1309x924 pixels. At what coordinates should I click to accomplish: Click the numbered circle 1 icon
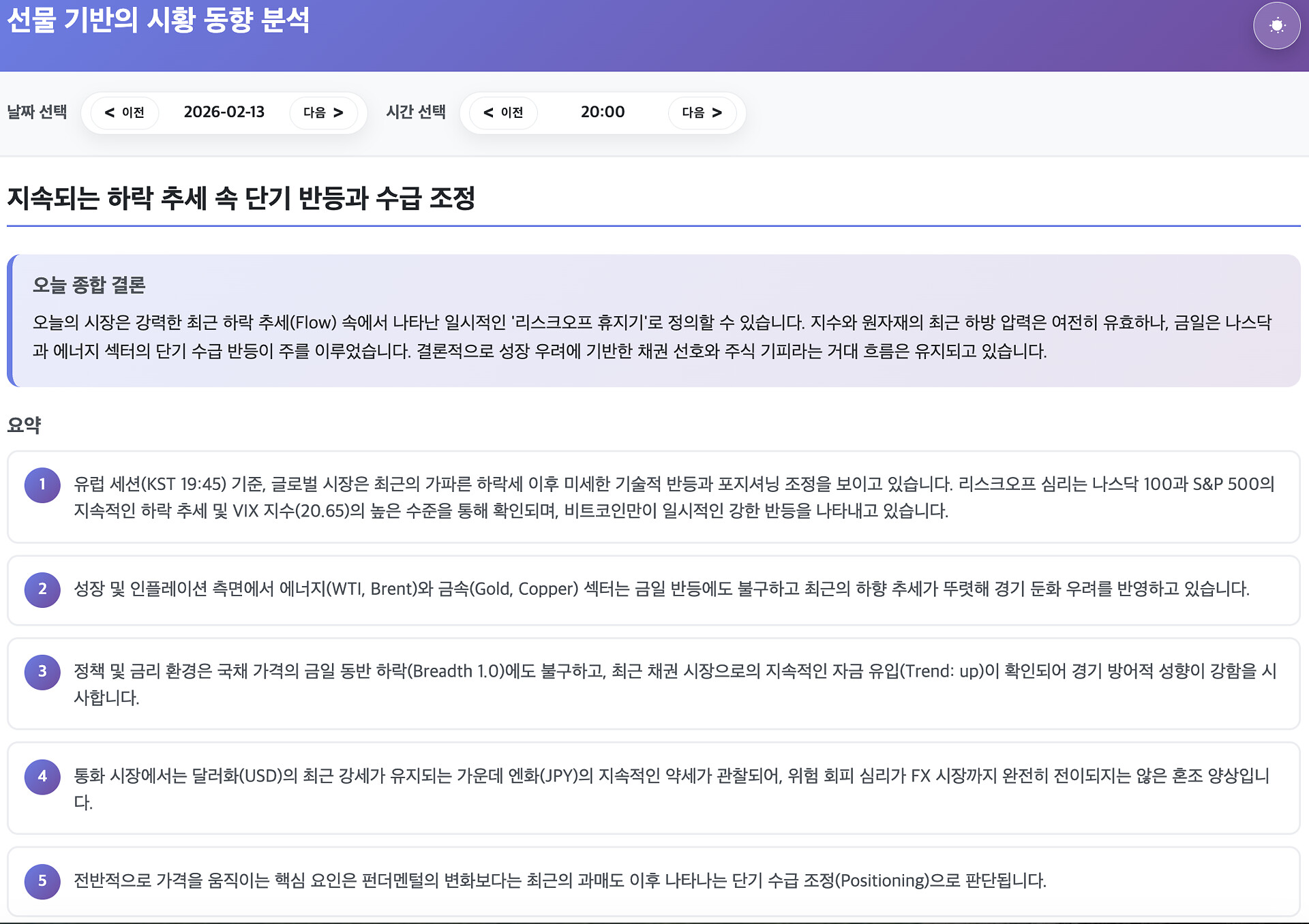42,484
